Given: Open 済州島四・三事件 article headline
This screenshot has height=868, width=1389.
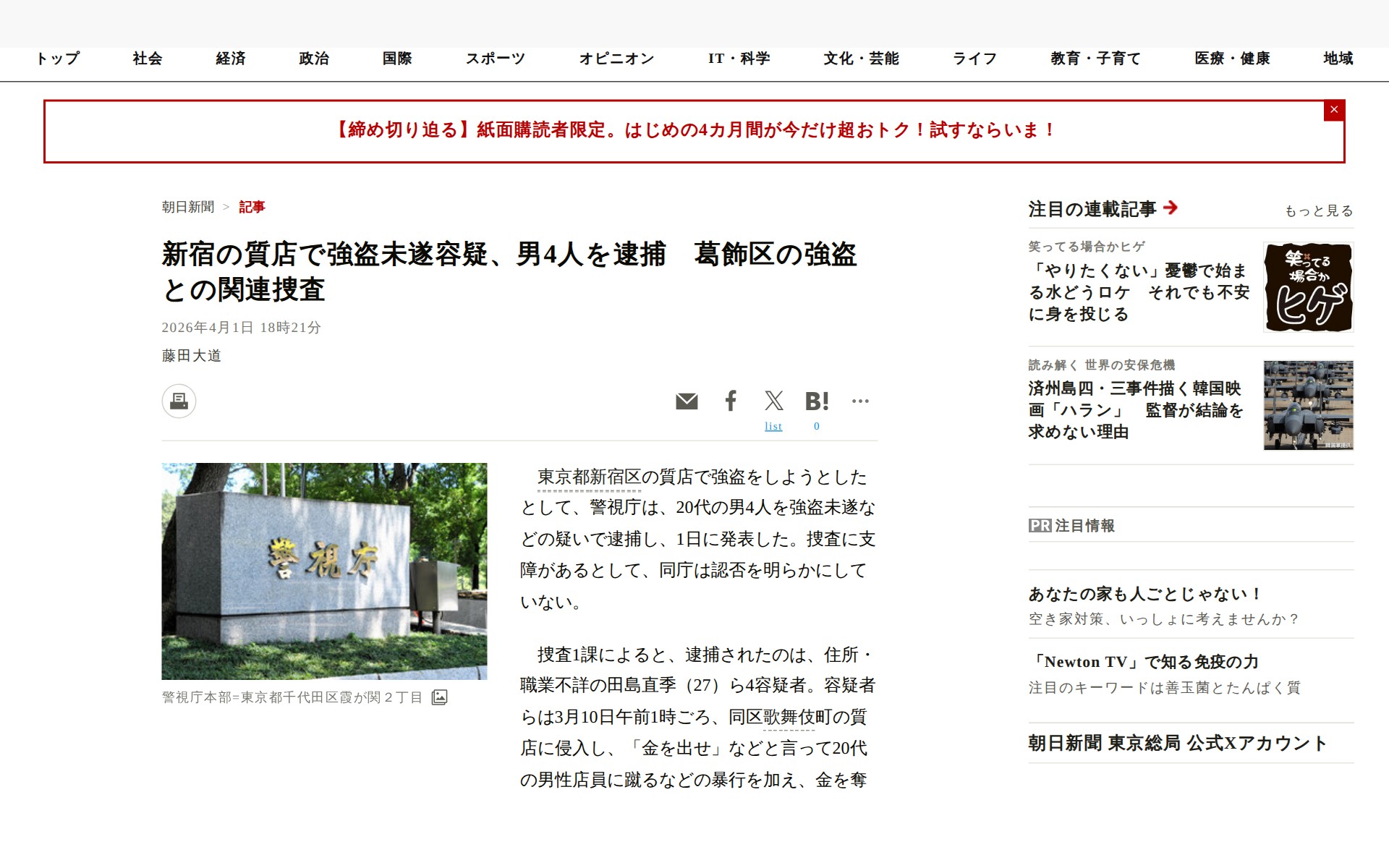Looking at the screenshot, I should (x=1135, y=409).
